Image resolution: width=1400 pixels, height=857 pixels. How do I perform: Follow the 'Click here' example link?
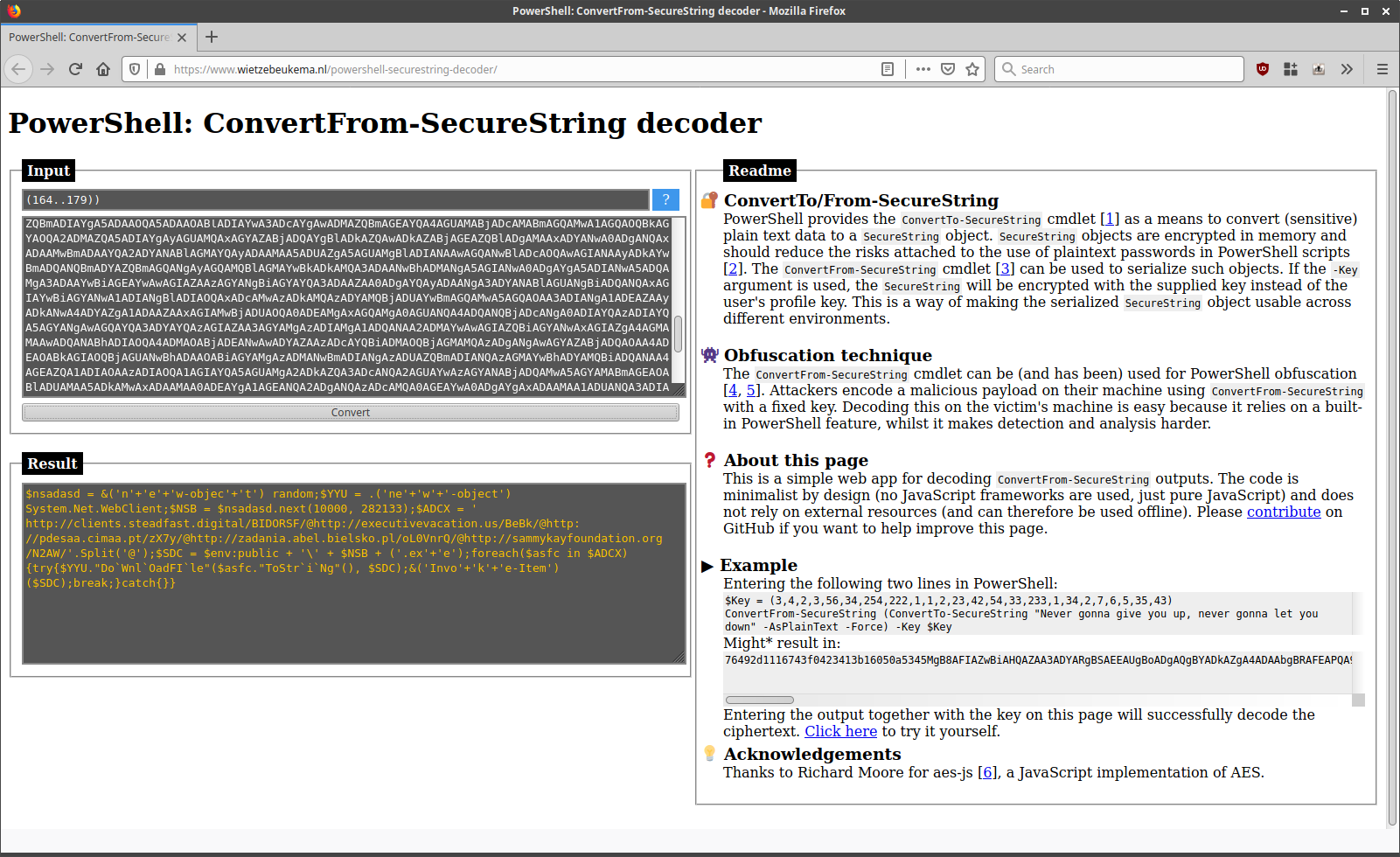click(x=840, y=732)
